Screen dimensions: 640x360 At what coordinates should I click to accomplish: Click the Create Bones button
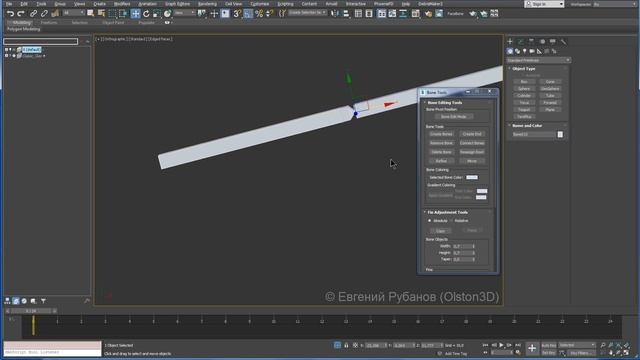click(x=441, y=134)
